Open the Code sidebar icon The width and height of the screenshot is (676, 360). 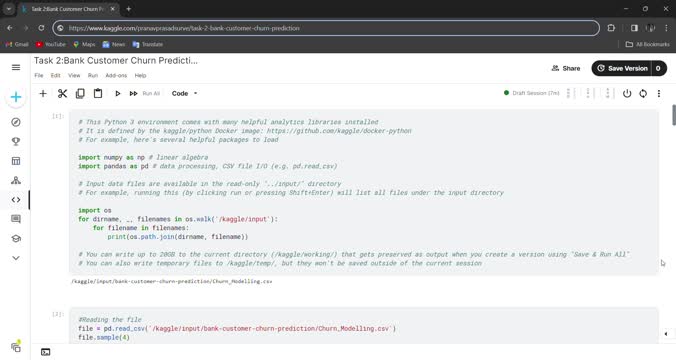tap(16, 200)
